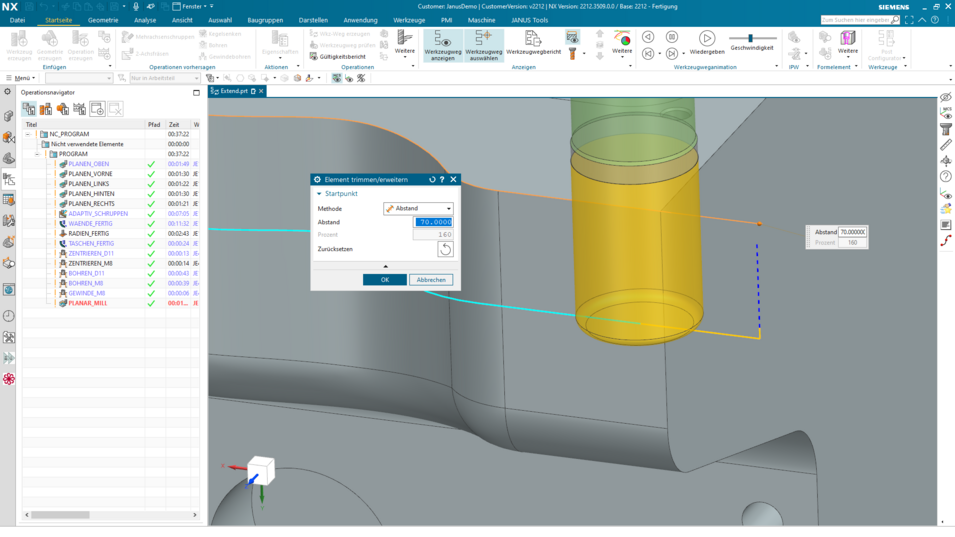Play the toolpath animation with Wiedergeben
955x537 pixels.
click(x=707, y=43)
